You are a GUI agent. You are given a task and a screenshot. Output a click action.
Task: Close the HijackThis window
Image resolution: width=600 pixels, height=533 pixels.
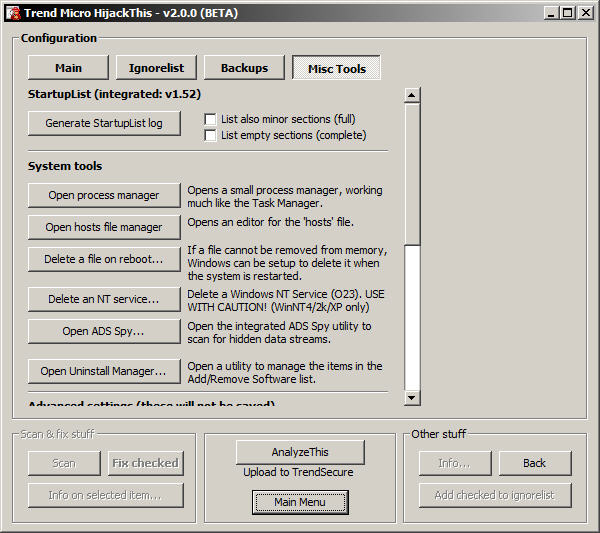(586, 13)
